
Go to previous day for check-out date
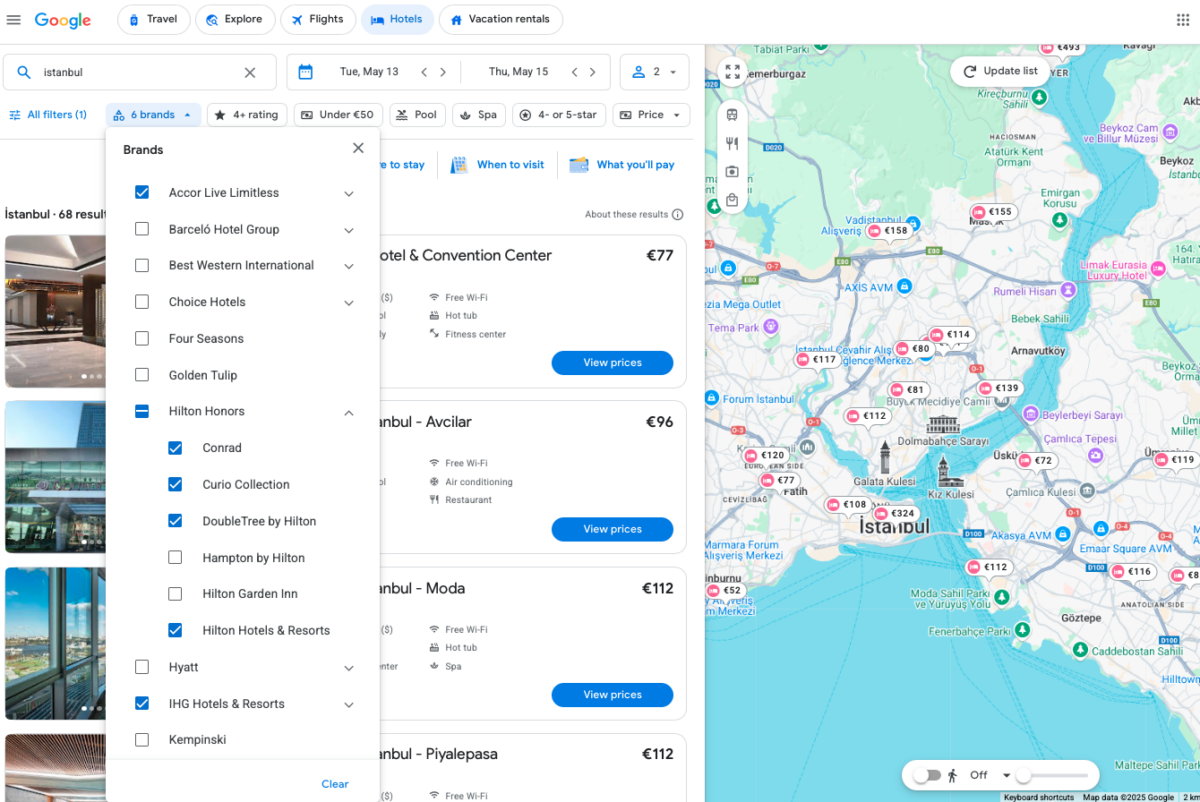(574, 72)
